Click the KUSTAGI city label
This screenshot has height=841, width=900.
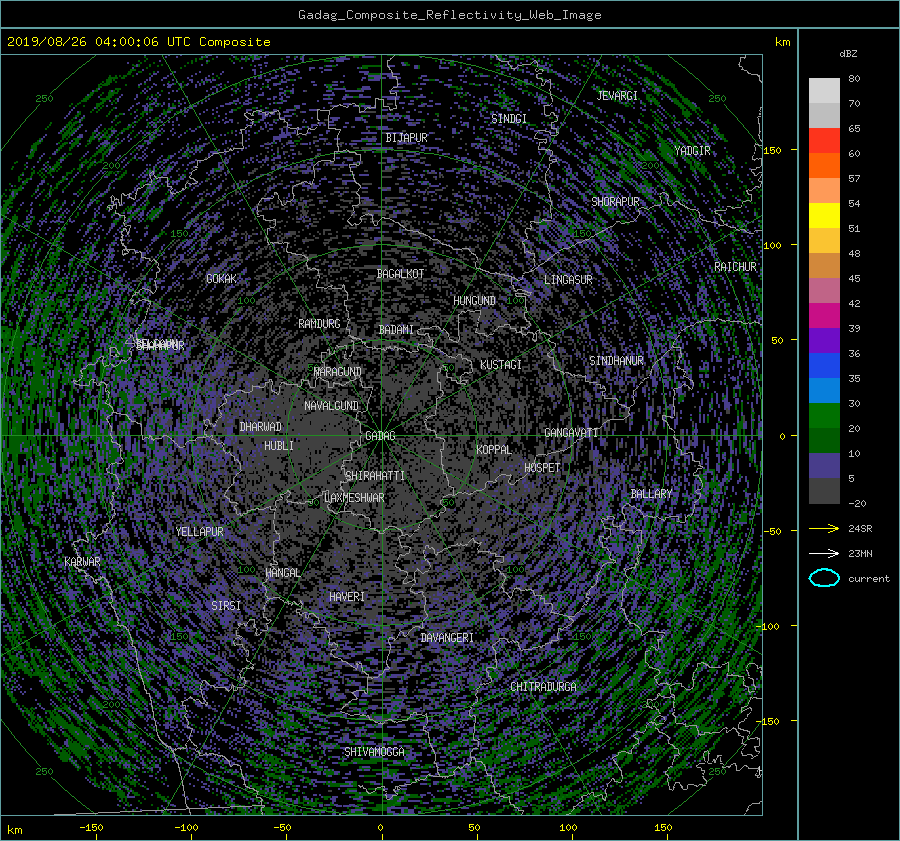coord(501,365)
